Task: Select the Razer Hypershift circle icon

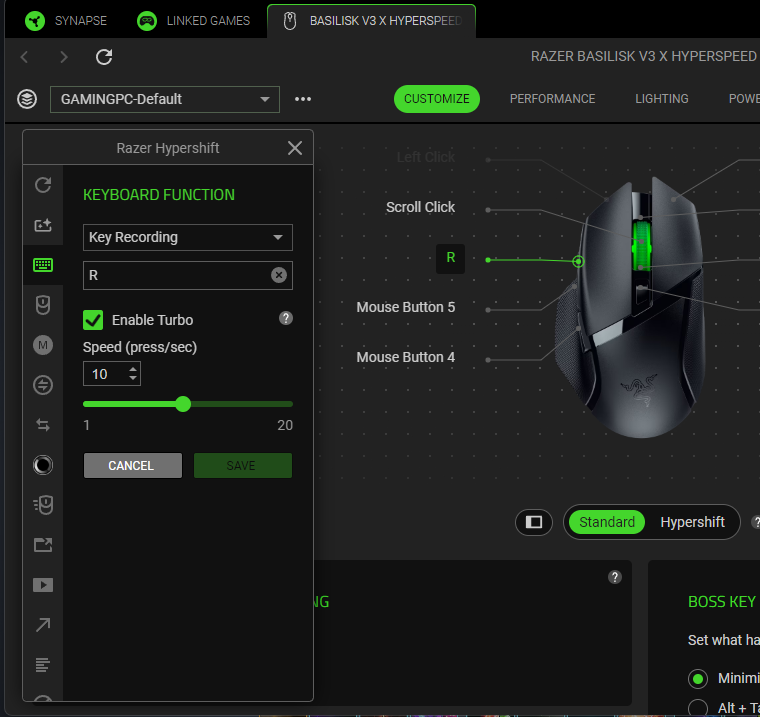Action: coord(43,465)
